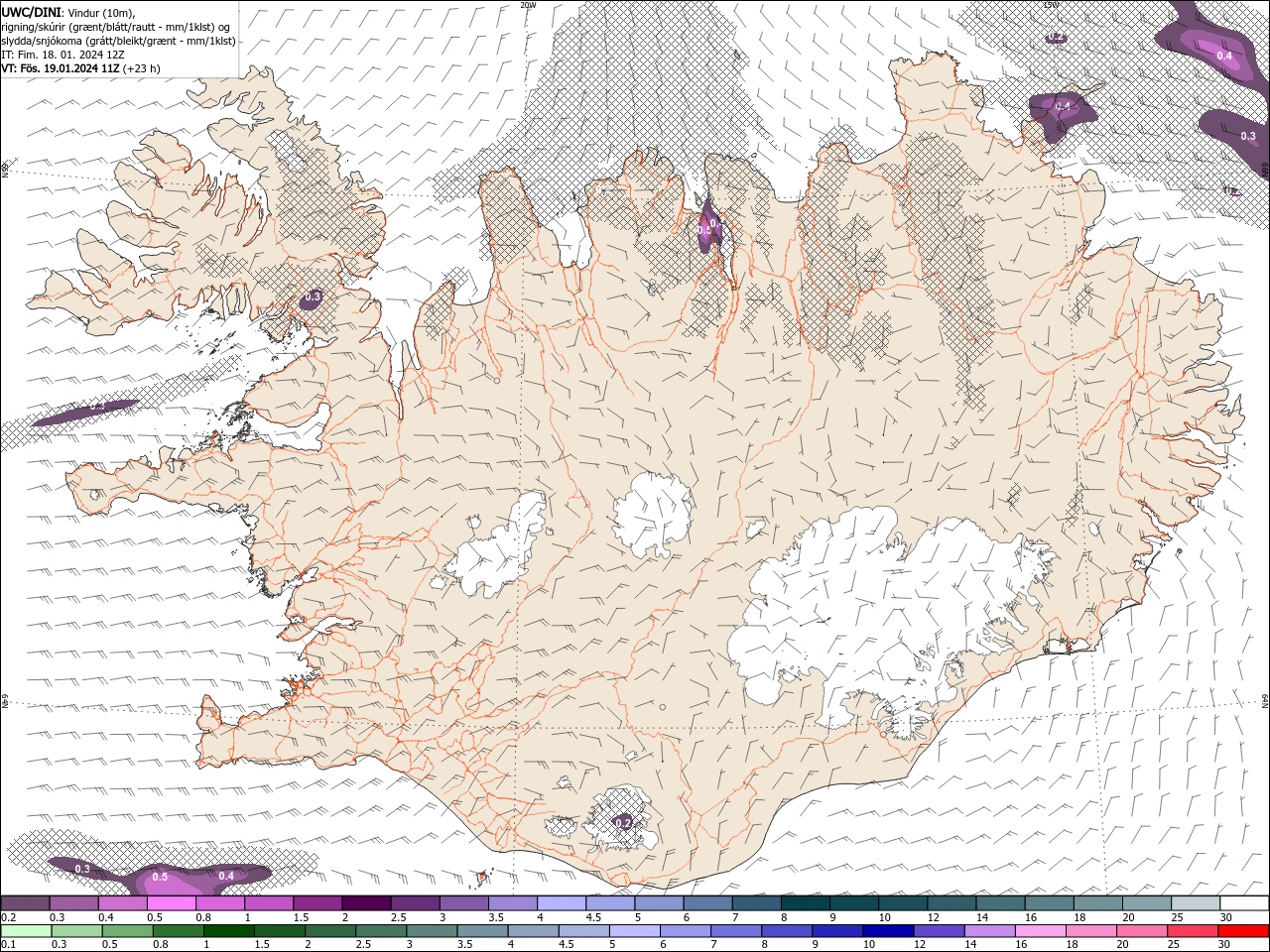Click the 20W longitude label at top
The height and width of the screenshot is (952, 1270).
pos(528,5)
